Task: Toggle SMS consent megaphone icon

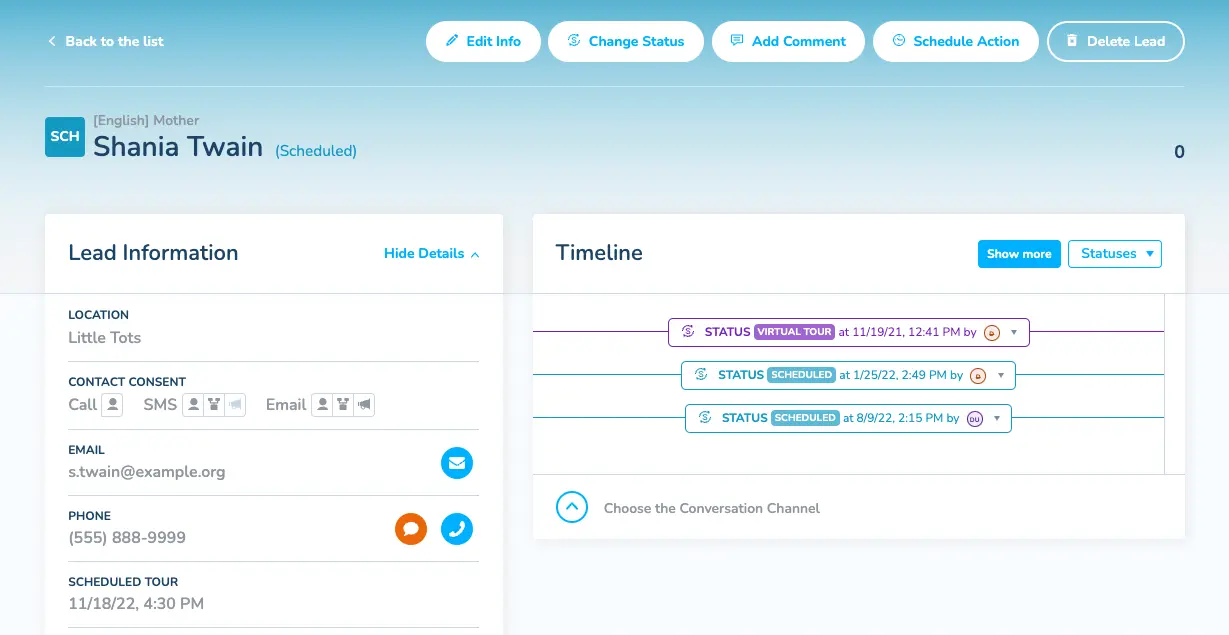Action: point(235,405)
